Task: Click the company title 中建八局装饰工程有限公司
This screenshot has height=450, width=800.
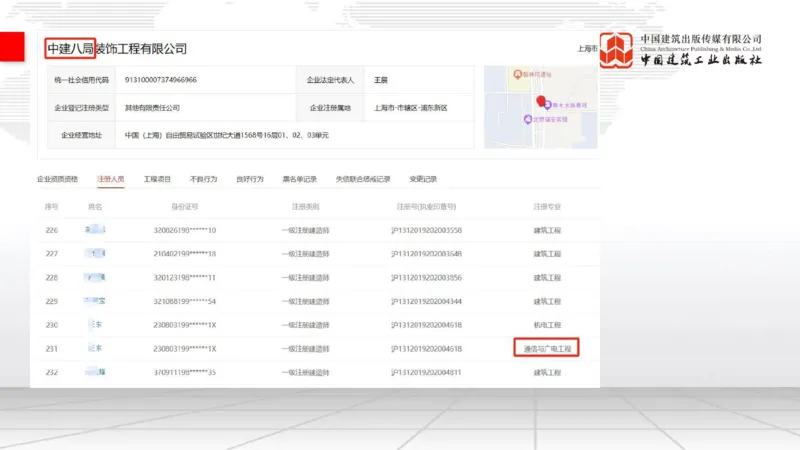Action: [x=117, y=49]
